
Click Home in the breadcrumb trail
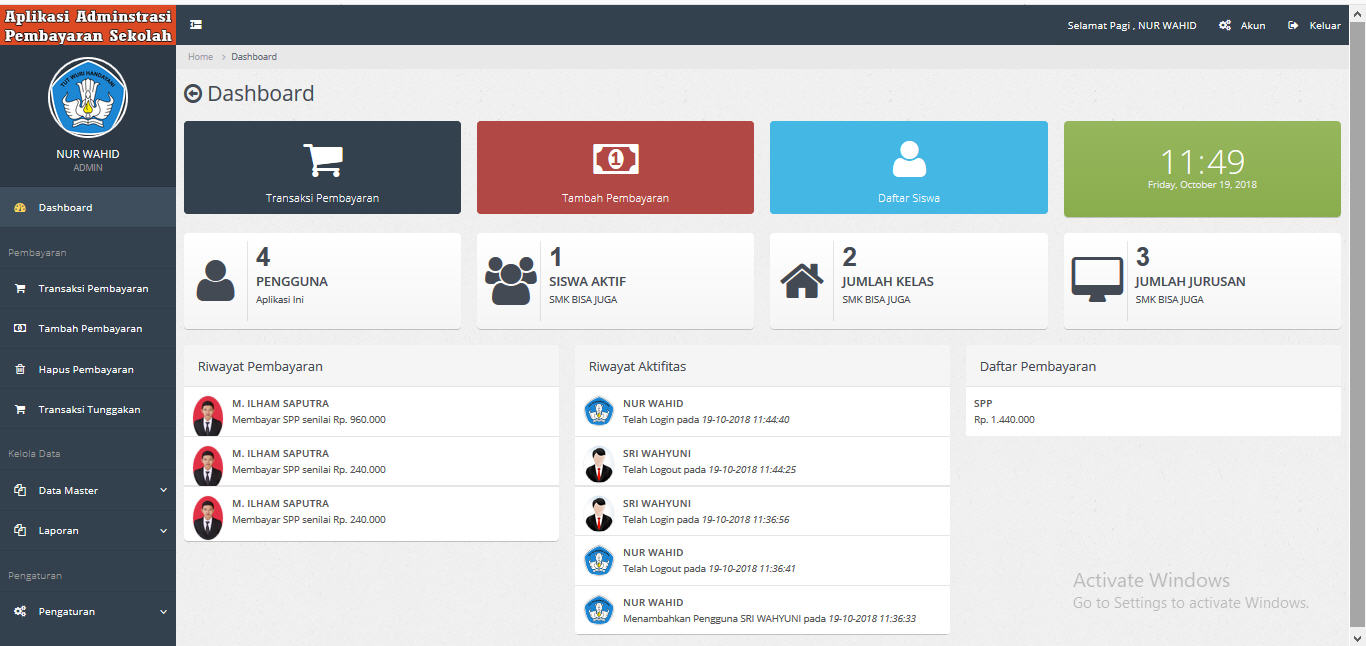coord(199,56)
